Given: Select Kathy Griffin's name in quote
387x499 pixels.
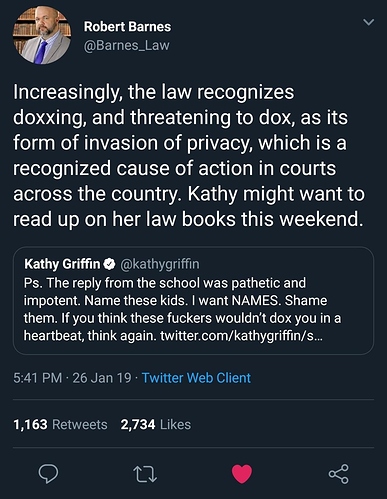Looking at the screenshot, I should [62, 264].
